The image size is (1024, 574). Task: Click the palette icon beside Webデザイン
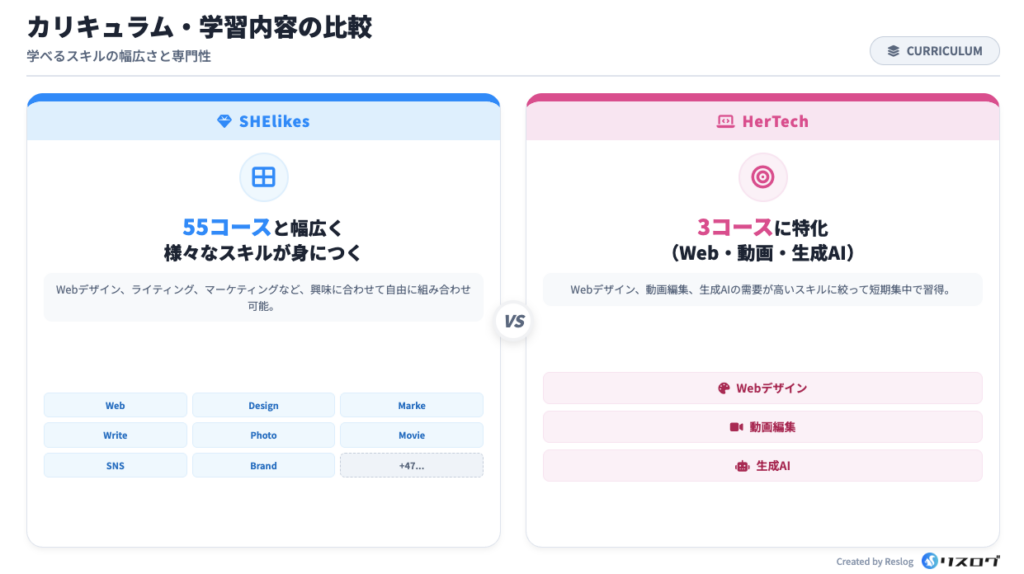tap(724, 388)
